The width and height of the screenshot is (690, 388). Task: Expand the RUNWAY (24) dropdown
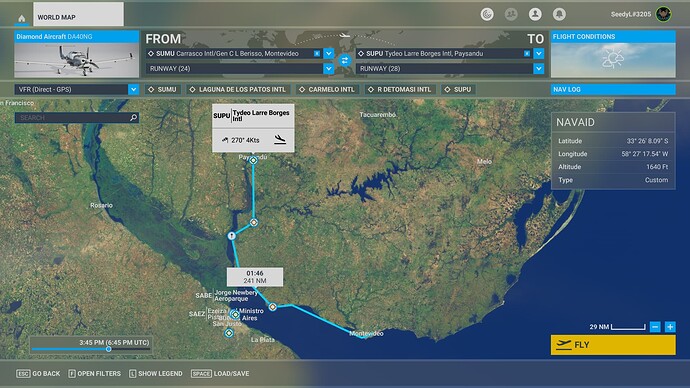(329, 69)
